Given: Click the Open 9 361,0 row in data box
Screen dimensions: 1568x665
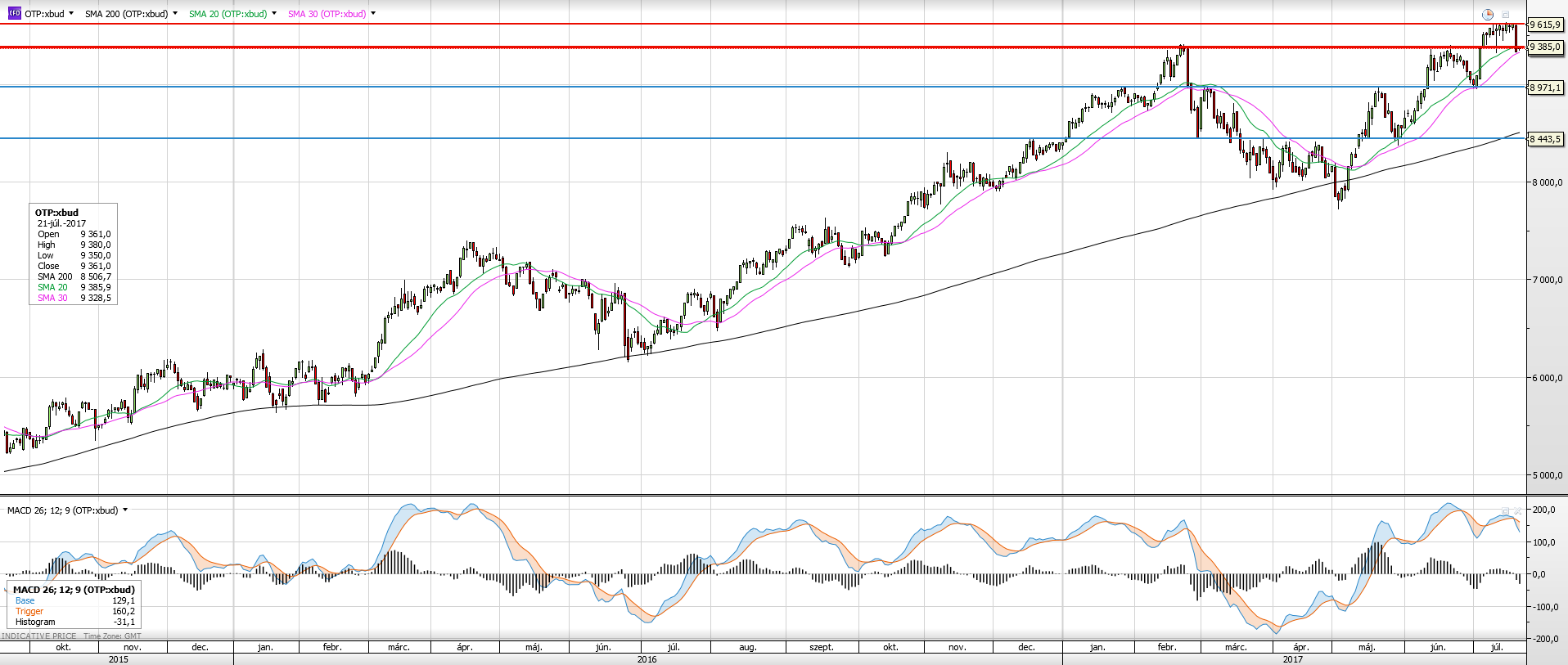Looking at the screenshot, I should tap(74, 234).
